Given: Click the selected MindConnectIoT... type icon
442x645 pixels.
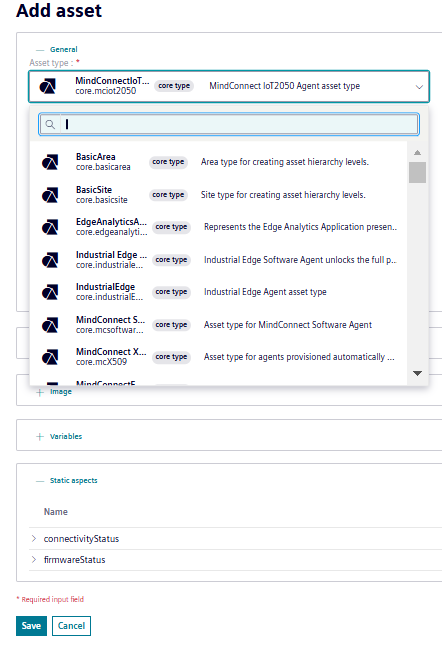Looking at the screenshot, I should point(48,86).
